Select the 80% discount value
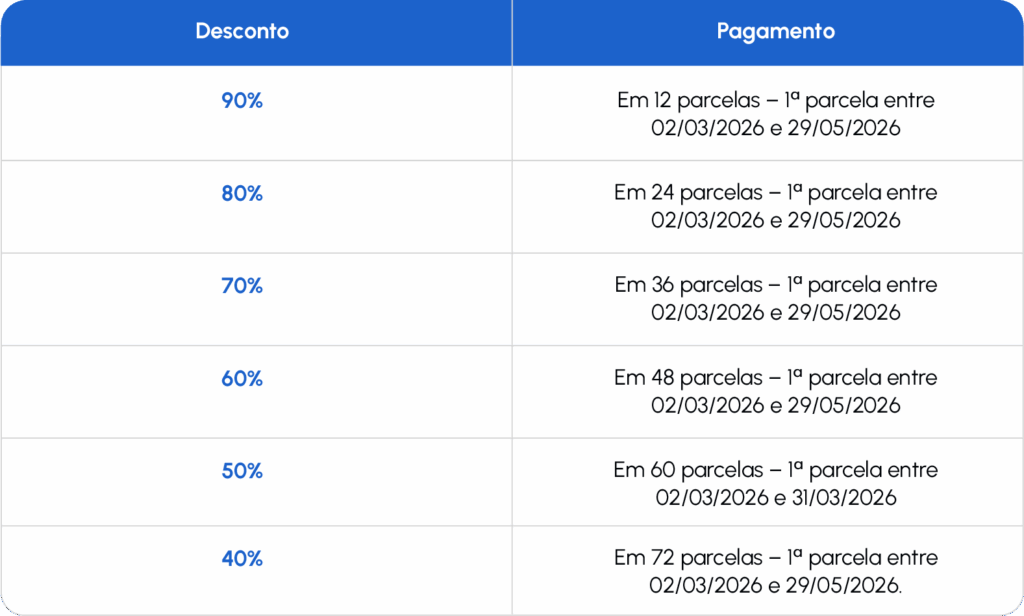 pyautogui.click(x=242, y=194)
